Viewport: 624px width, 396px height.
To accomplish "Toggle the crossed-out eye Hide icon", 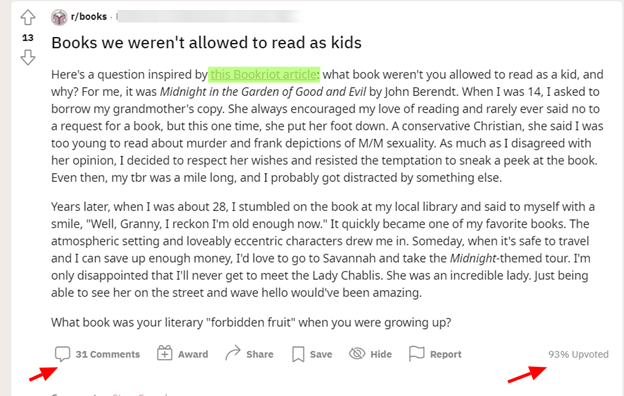I will [357, 353].
